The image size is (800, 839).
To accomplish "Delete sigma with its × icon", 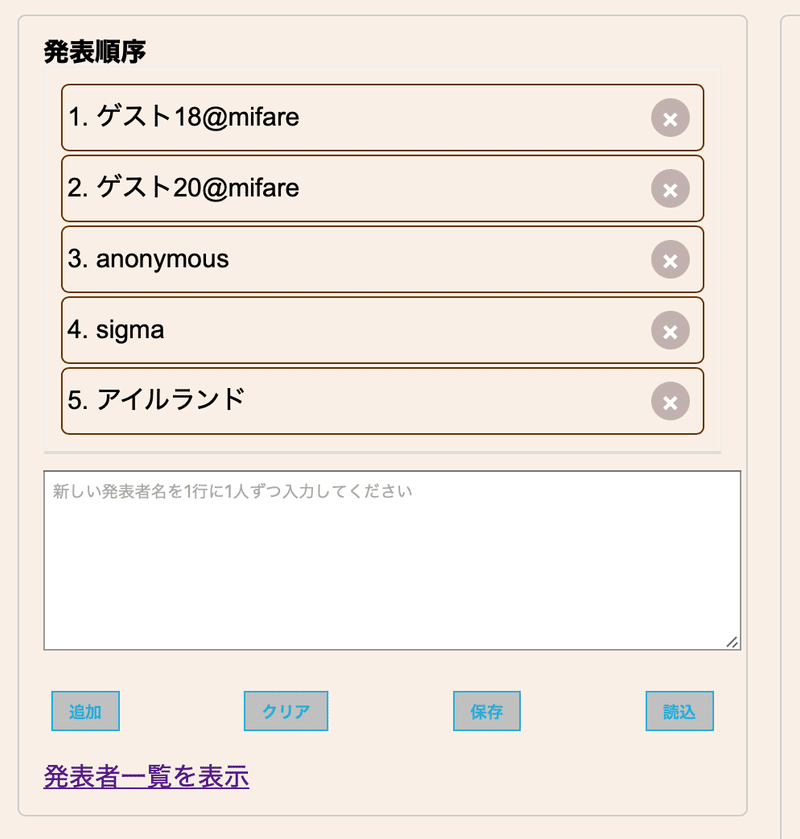I will point(670,330).
